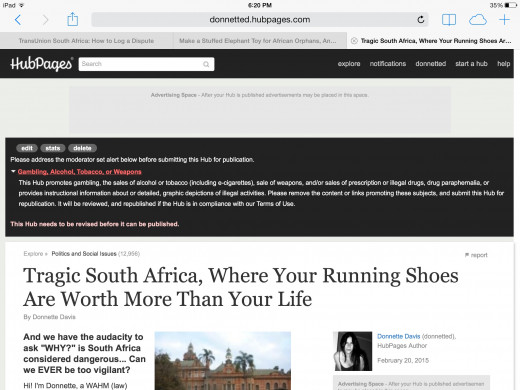Click the 6:20 PM clock
The width and height of the screenshot is (520, 390).
(x=260, y=5)
